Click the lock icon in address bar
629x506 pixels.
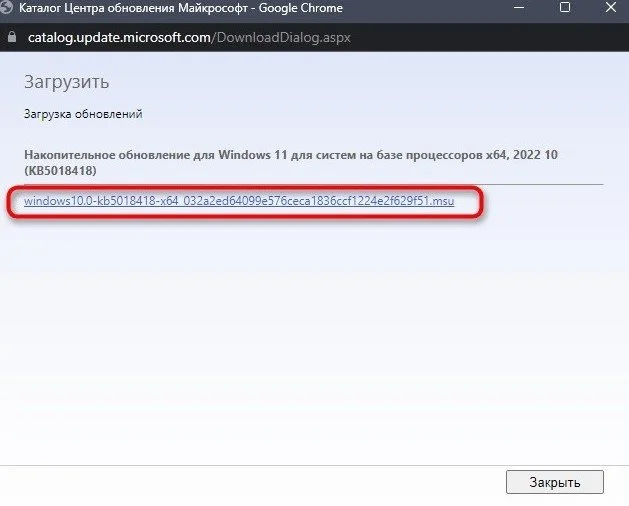coord(12,37)
